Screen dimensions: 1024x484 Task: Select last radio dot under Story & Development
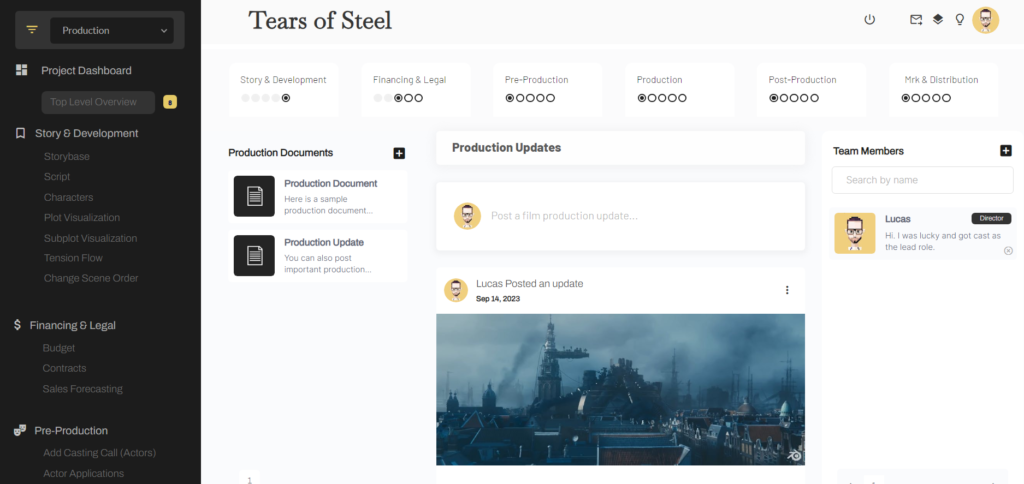point(286,98)
